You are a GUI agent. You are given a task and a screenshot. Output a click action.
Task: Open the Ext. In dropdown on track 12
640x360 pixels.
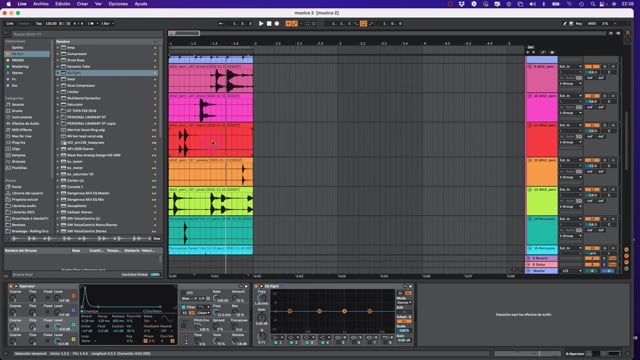pyautogui.click(x=570, y=160)
